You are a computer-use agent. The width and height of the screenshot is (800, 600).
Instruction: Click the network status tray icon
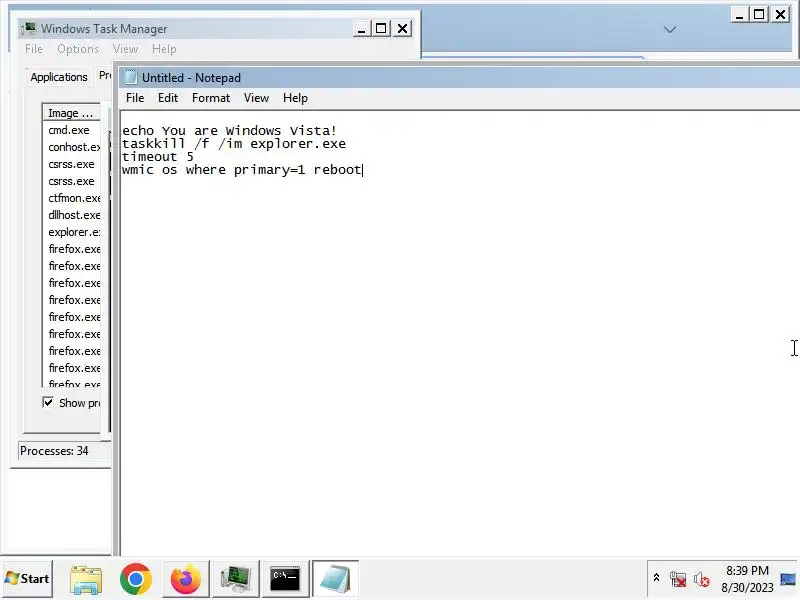tap(678, 579)
